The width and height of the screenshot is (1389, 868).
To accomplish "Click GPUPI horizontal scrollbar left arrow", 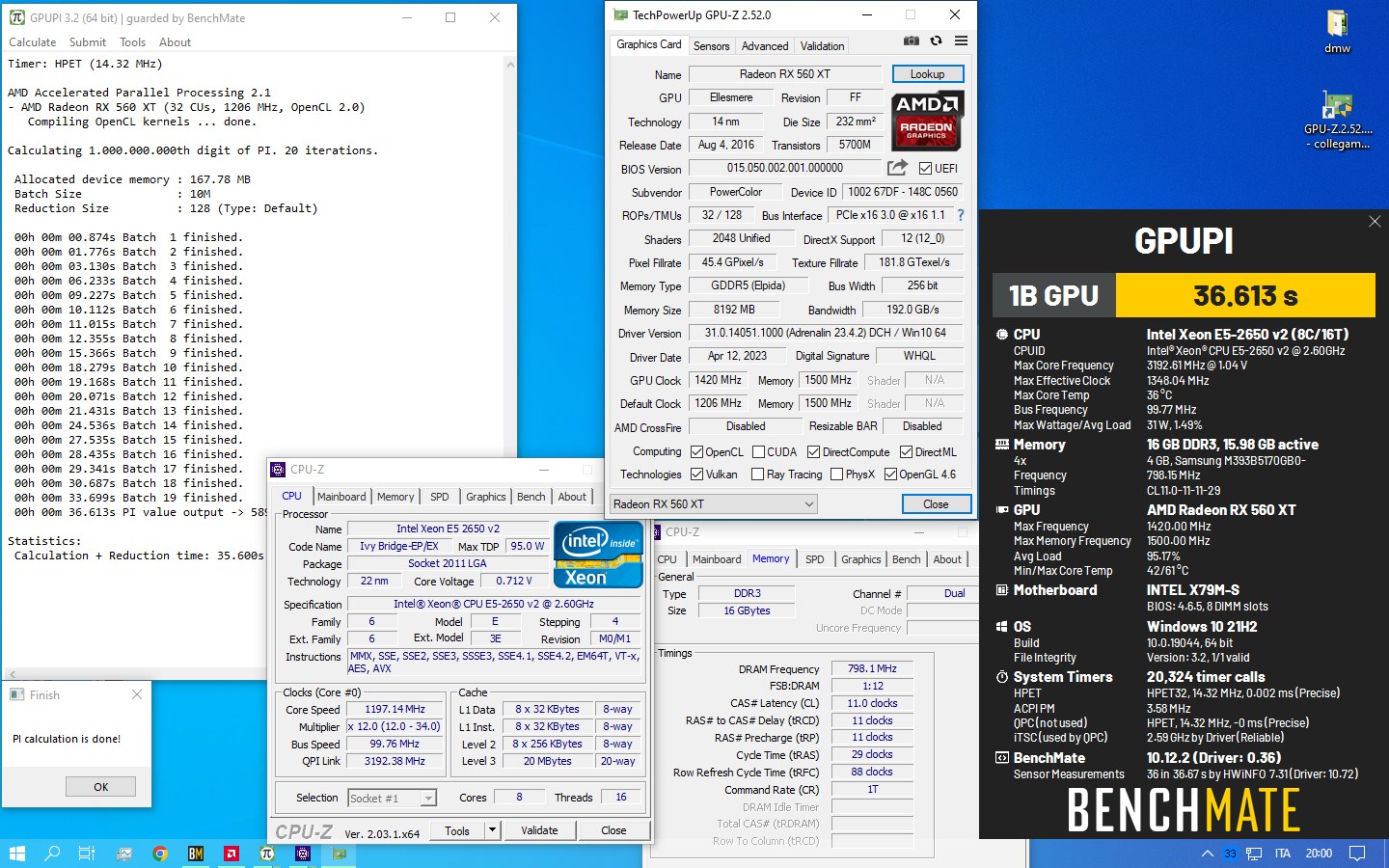I will tap(12, 674).
